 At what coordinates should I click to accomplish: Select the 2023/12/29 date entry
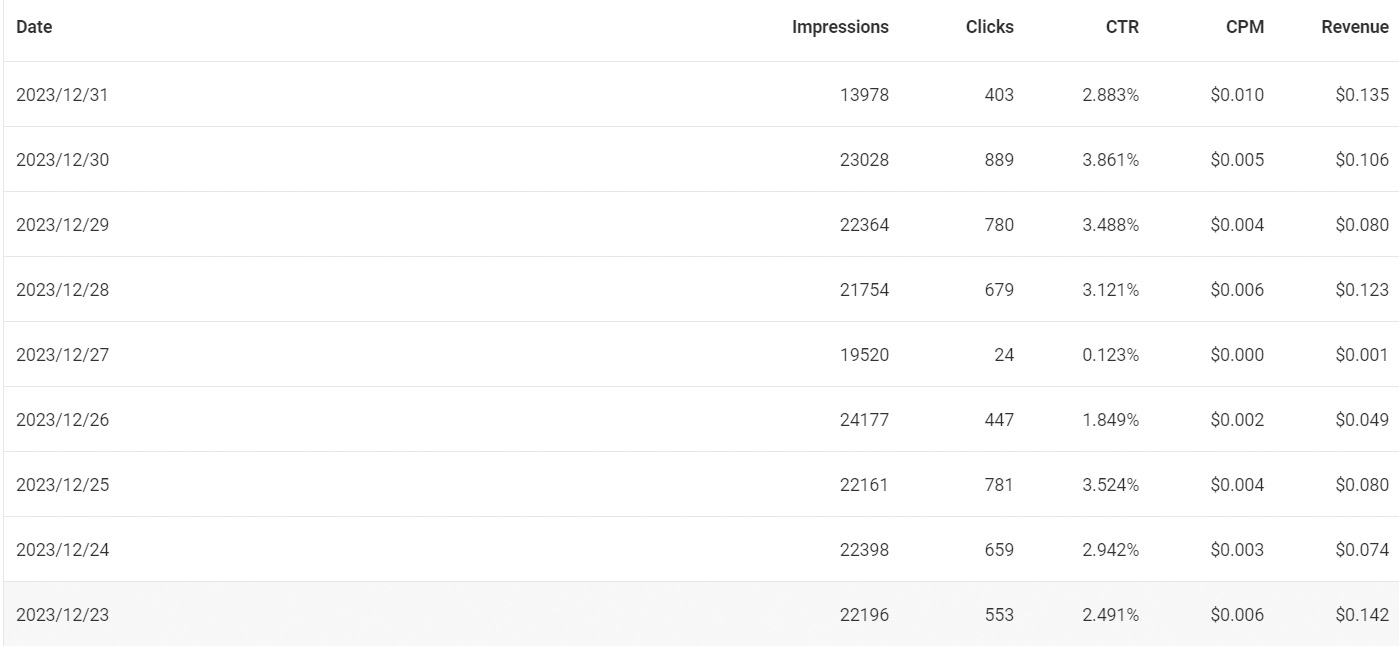point(62,225)
